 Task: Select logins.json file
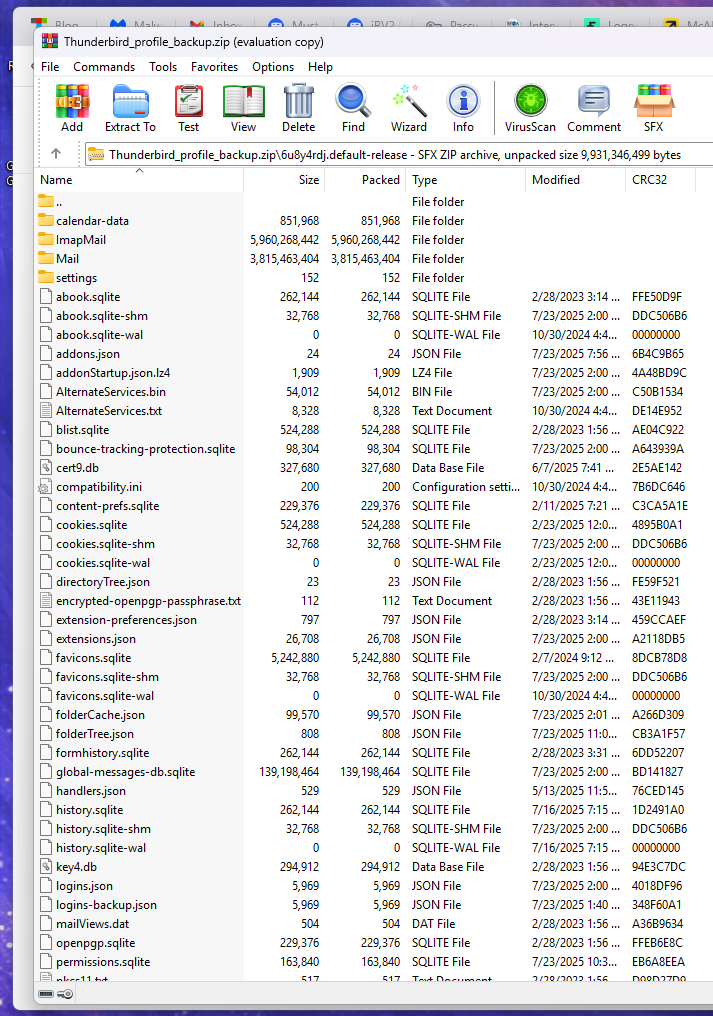[76, 886]
